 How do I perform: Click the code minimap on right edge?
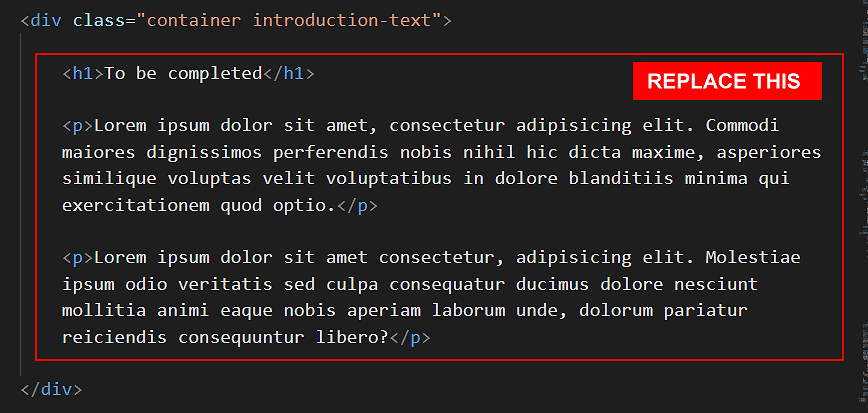click(860, 200)
